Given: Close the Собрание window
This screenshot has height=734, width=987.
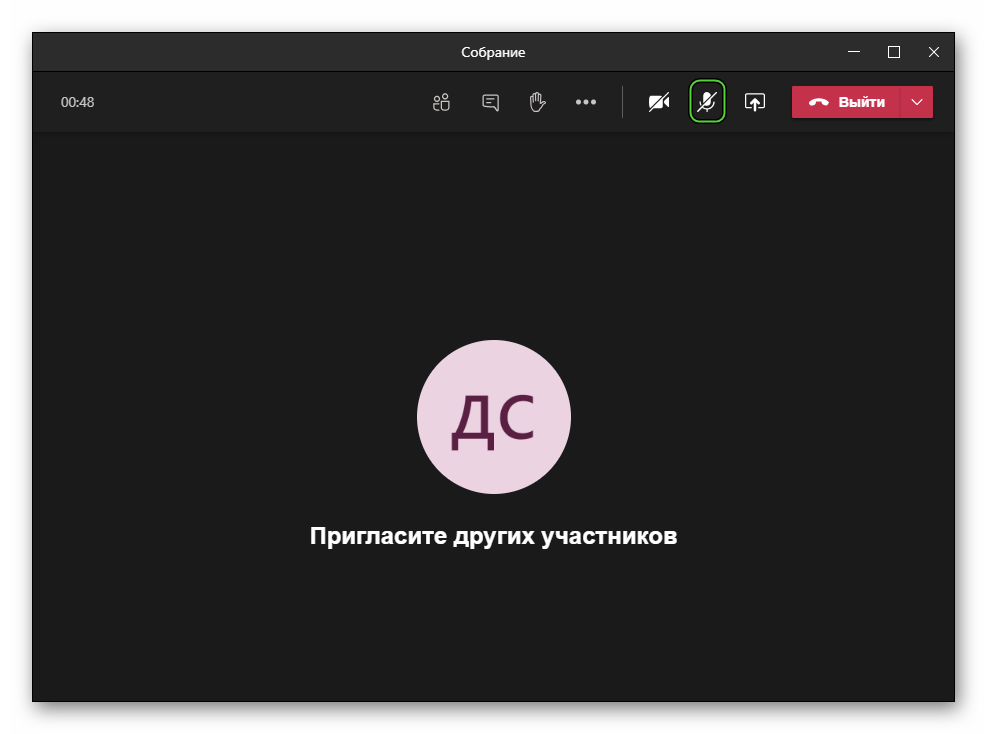Looking at the screenshot, I should point(933,52).
